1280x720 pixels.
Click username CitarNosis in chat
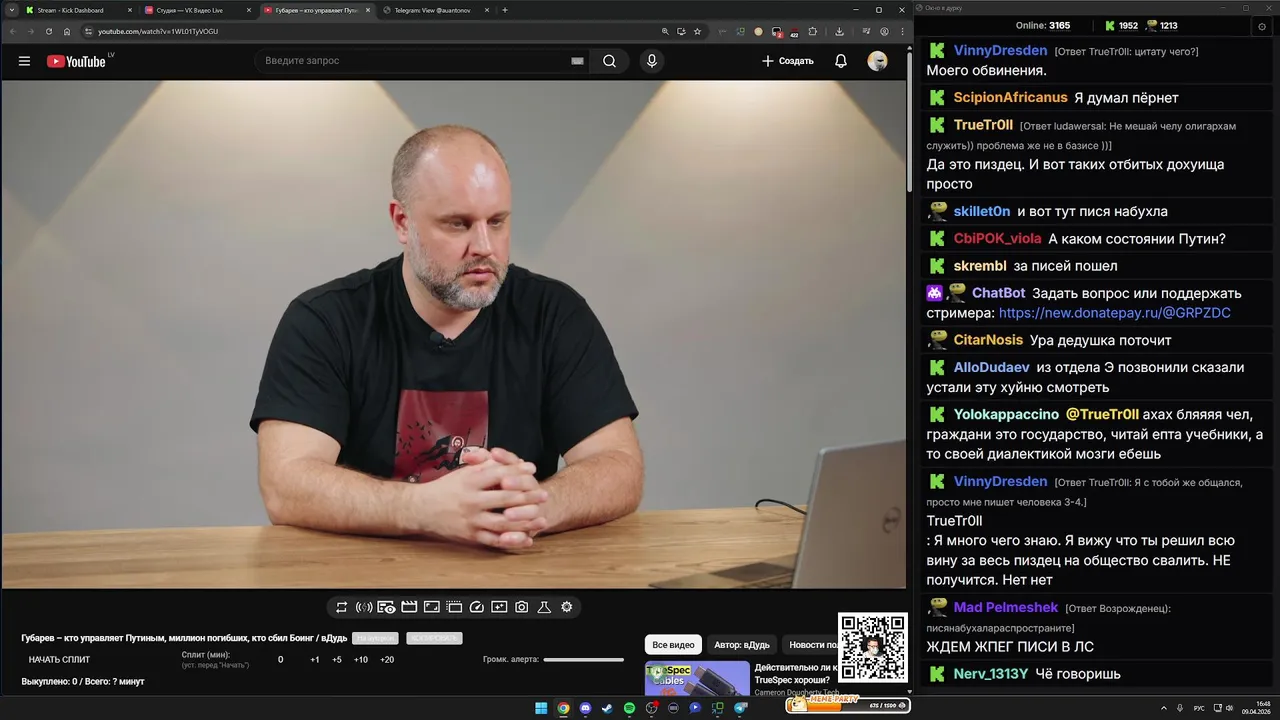(988, 340)
